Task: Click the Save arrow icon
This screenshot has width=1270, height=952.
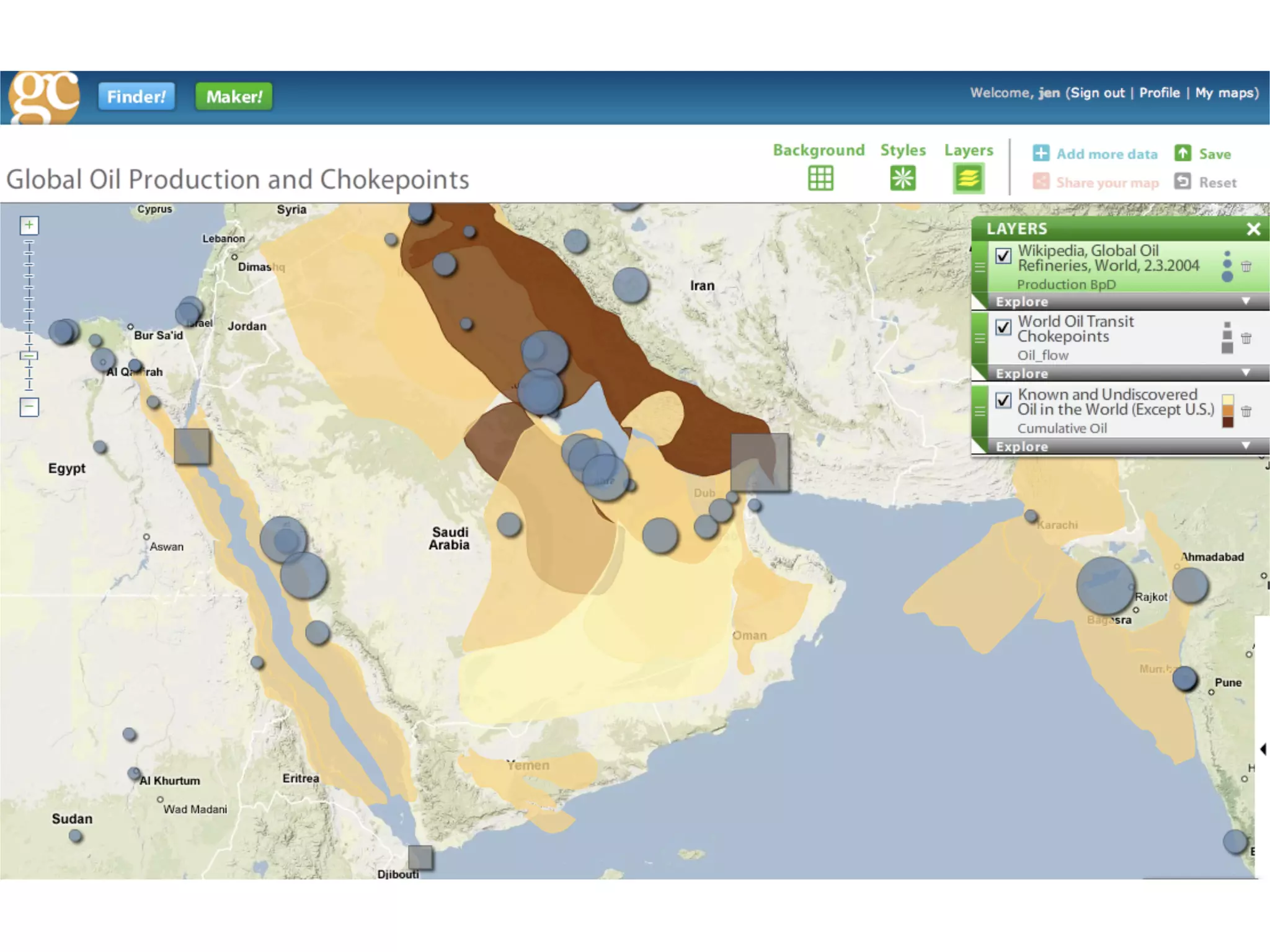Action: [x=1183, y=153]
